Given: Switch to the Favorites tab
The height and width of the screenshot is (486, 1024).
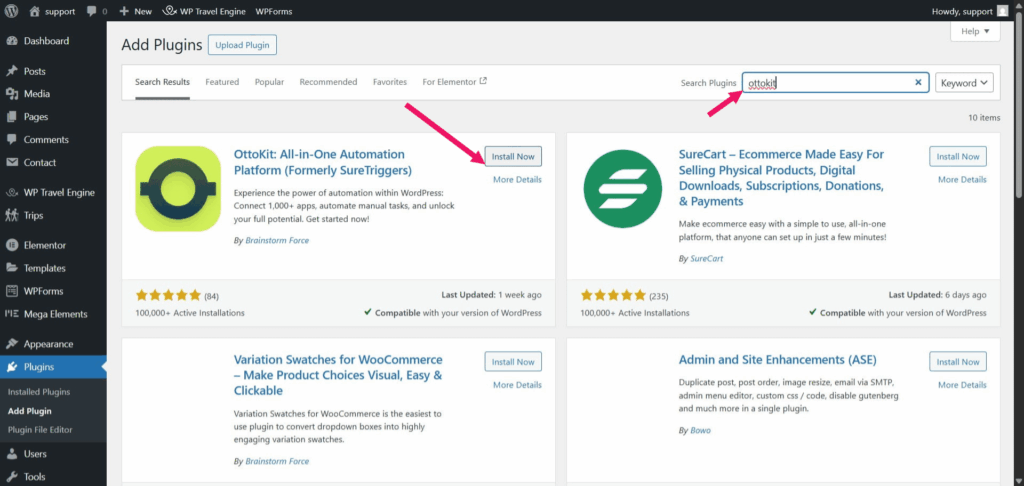Looking at the screenshot, I should click(390, 82).
